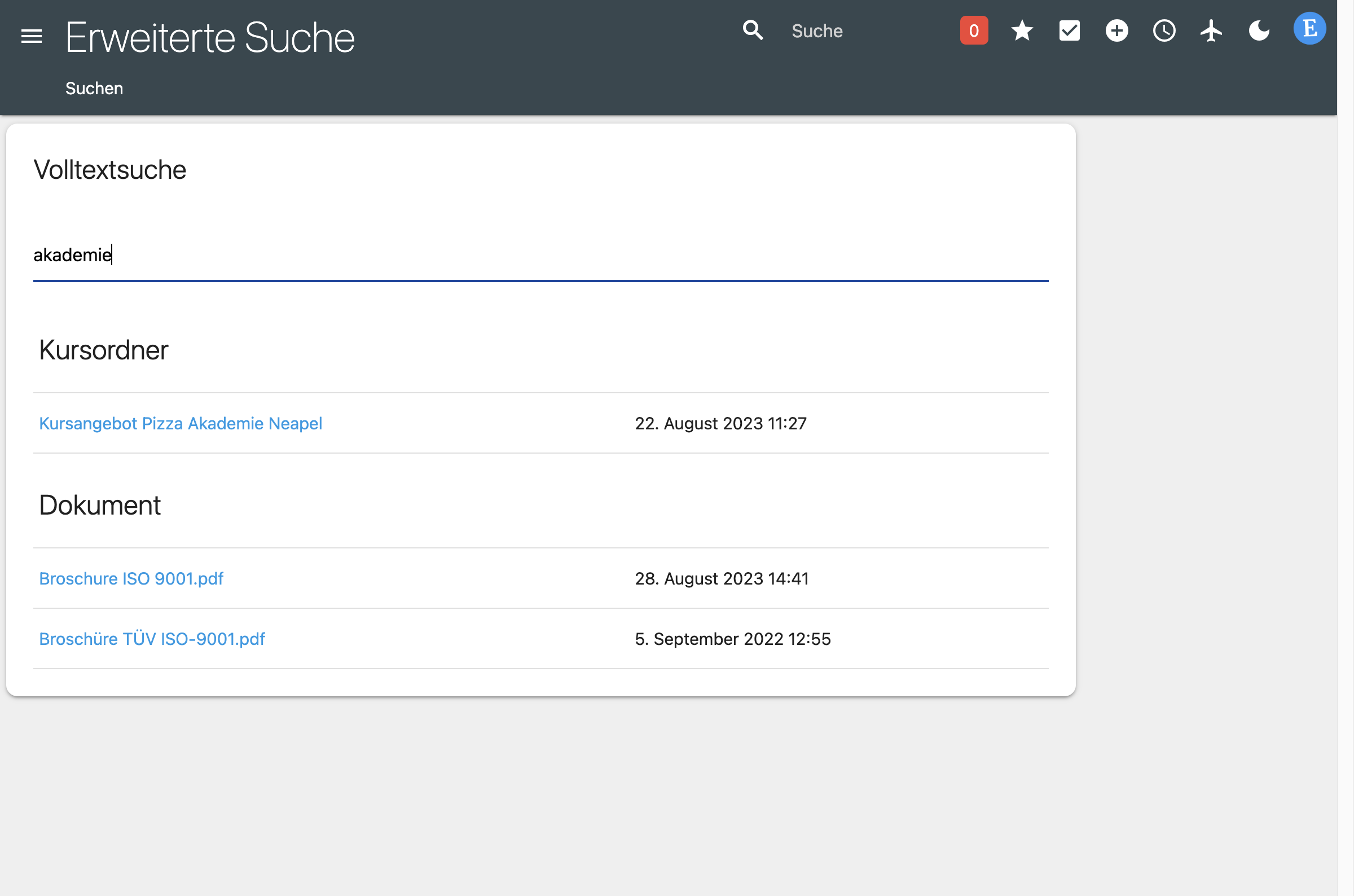Open the hamburger navigation menu
The width and height of the screenshot is (1354, 896).
pos(32,37)
